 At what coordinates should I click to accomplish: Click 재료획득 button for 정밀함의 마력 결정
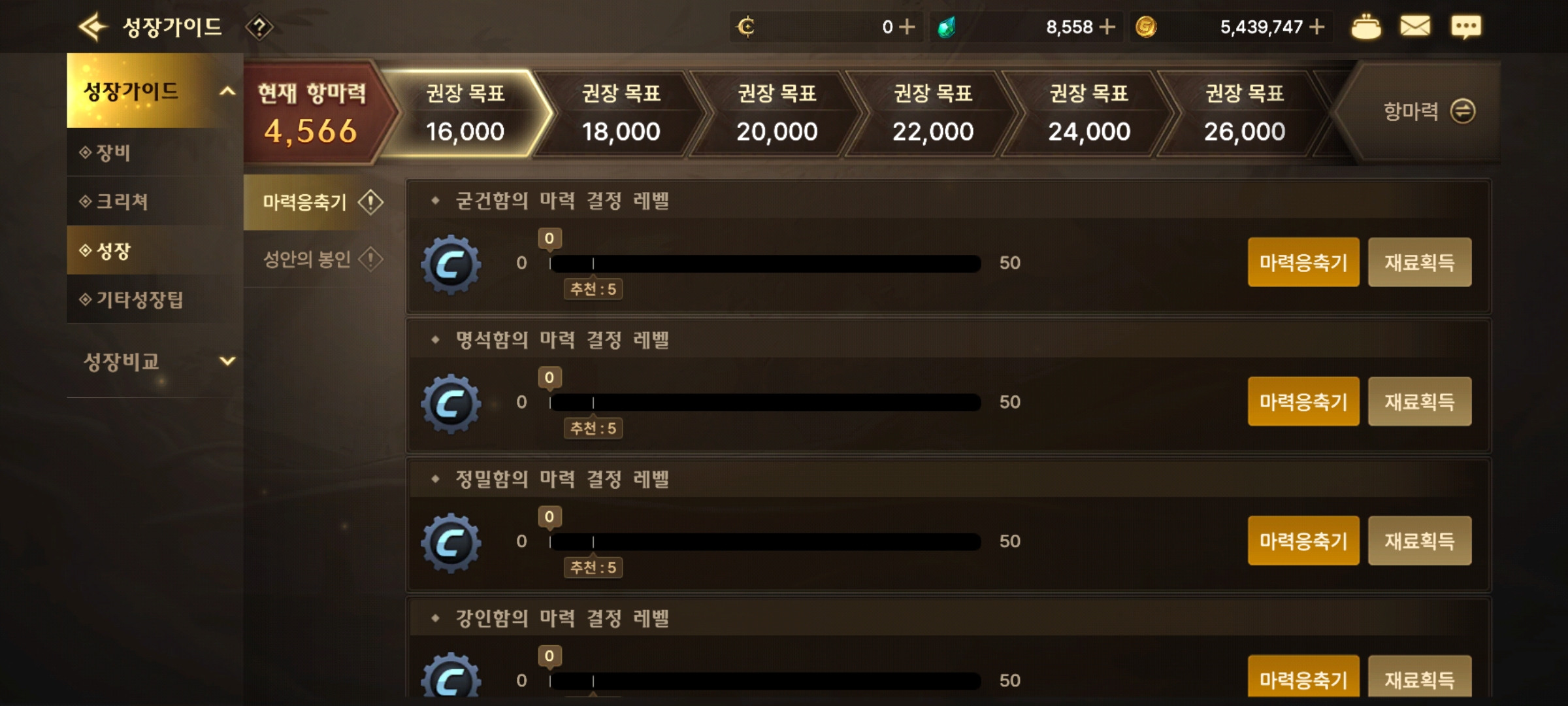1420,541
